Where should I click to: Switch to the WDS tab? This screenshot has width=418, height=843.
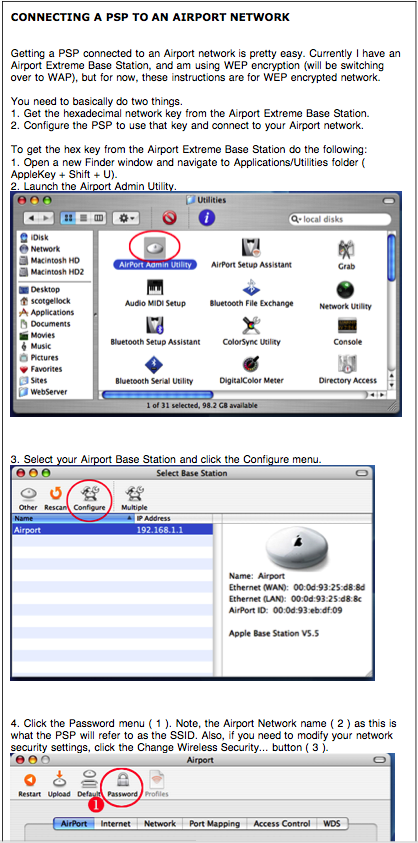pos(332,824)
